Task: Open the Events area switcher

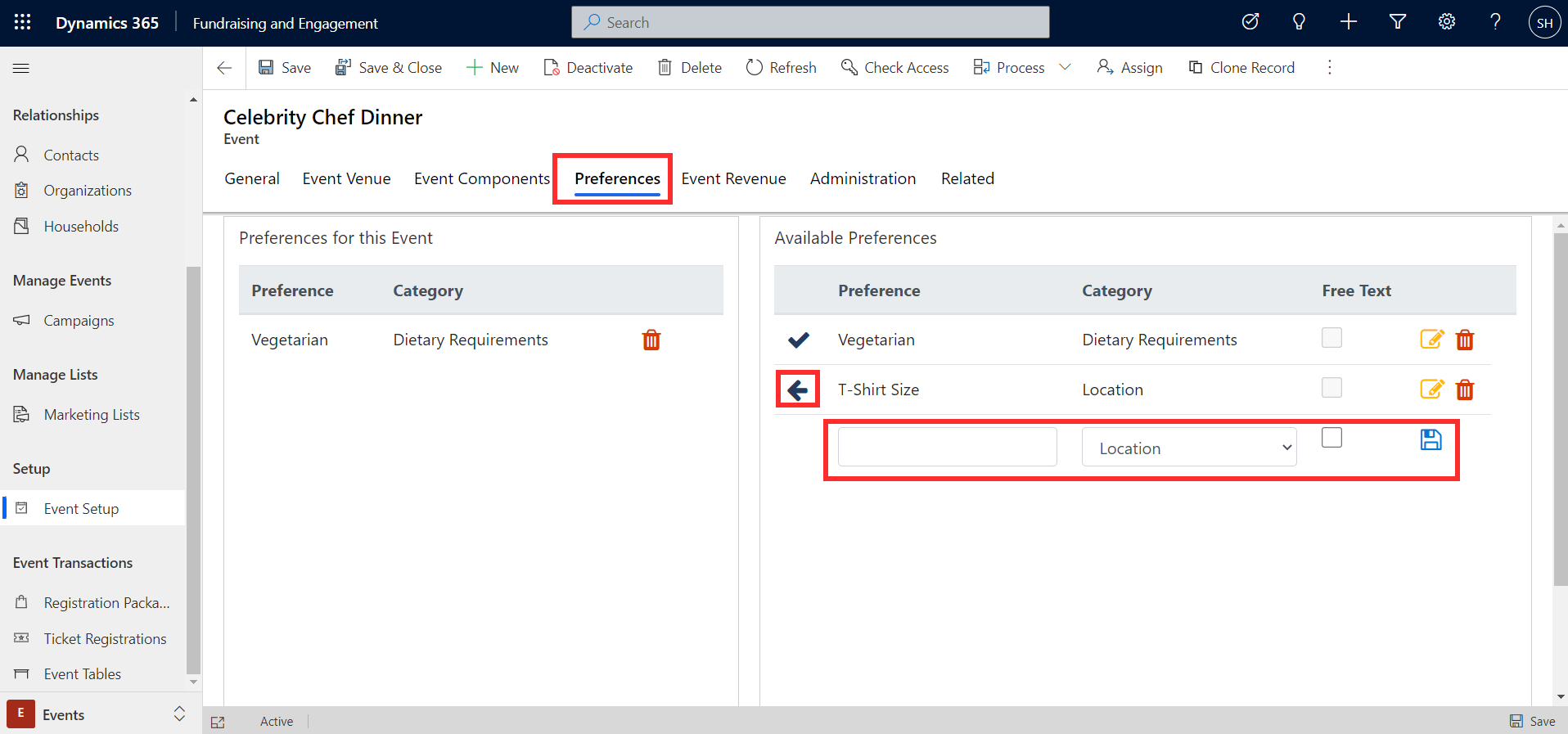Action: [101, 714]
